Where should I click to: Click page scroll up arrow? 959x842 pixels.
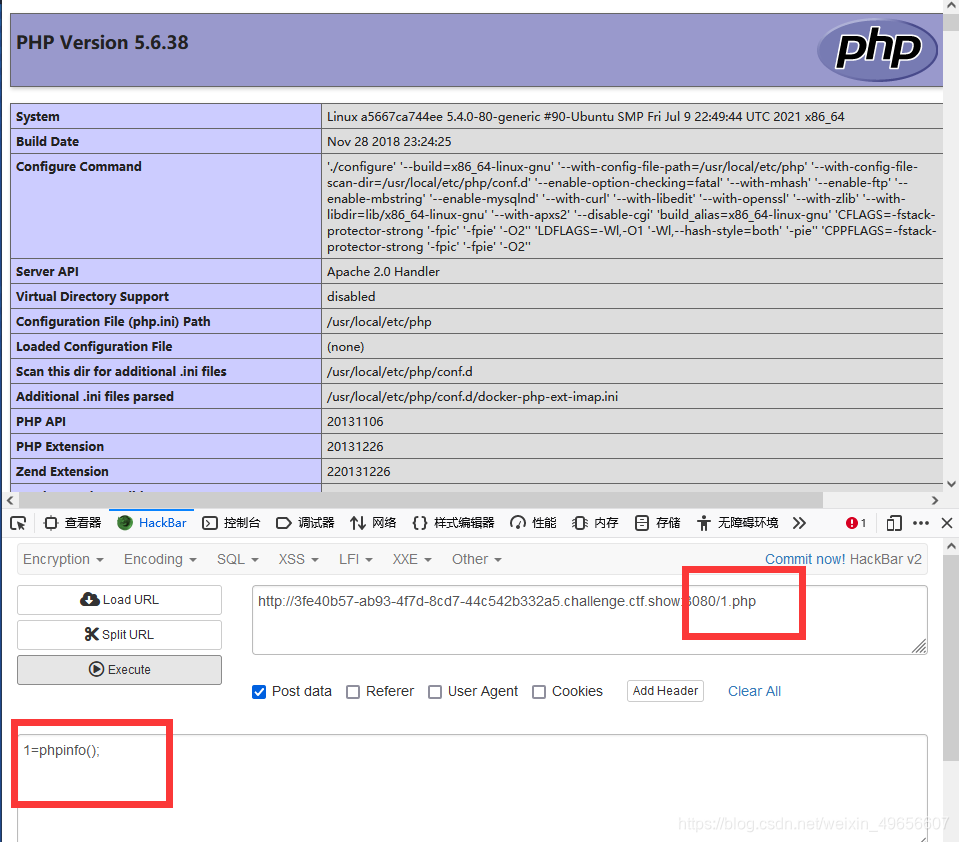coord(951,6)
